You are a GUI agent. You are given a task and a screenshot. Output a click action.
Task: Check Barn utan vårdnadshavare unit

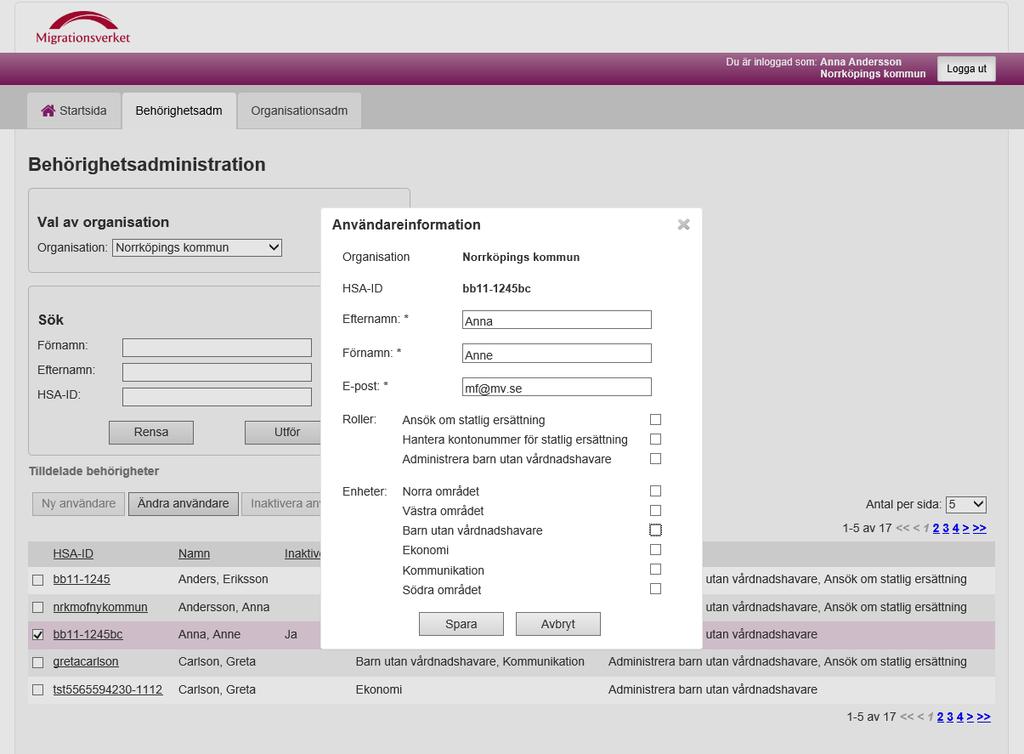click(656, 530)
